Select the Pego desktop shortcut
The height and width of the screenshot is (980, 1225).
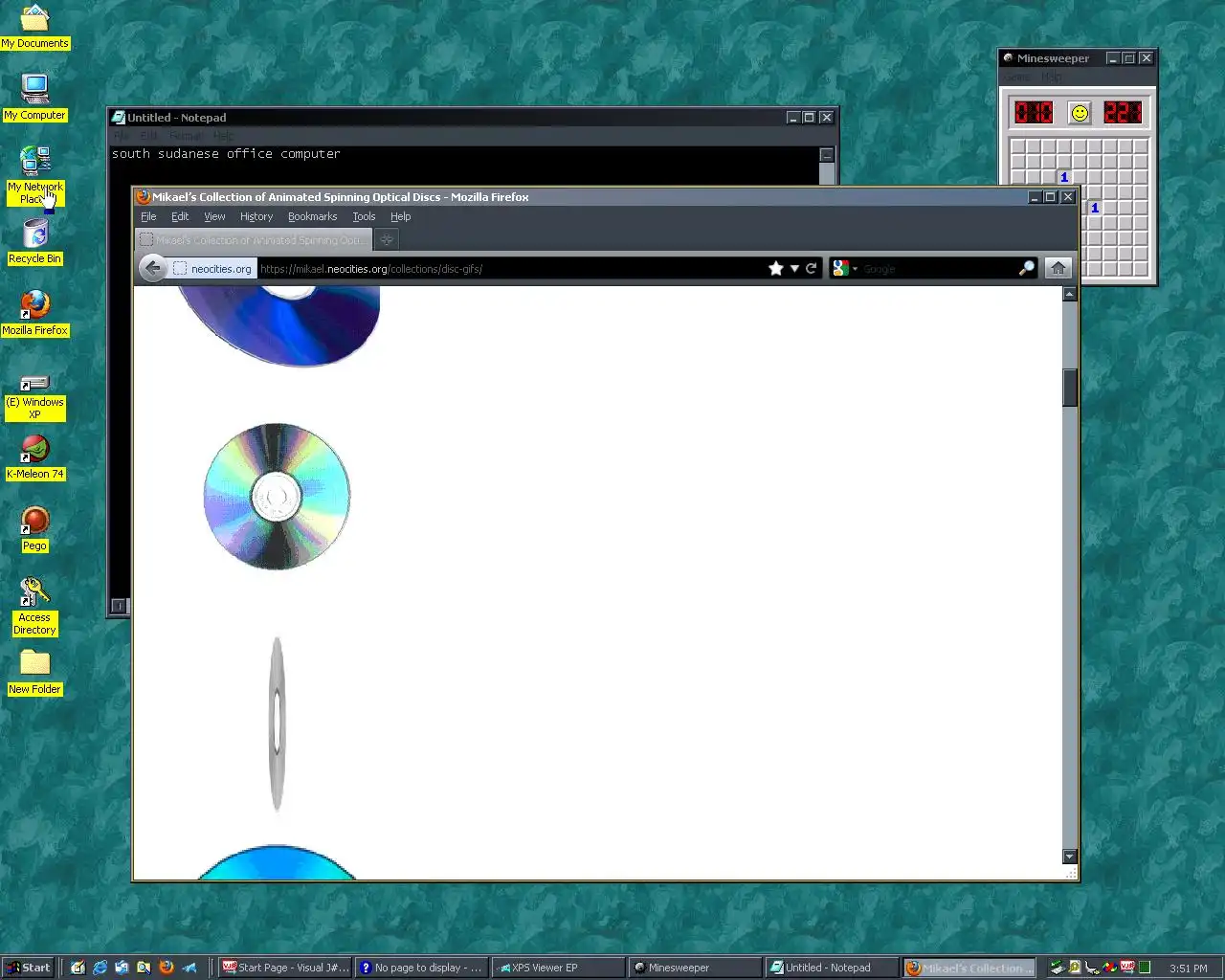pyautogui.click(x=35, y=528)
